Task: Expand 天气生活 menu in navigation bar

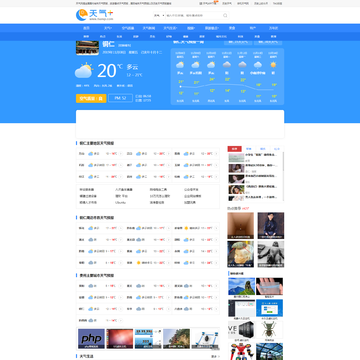Action: pyautogui.click(x=170, y=28)
